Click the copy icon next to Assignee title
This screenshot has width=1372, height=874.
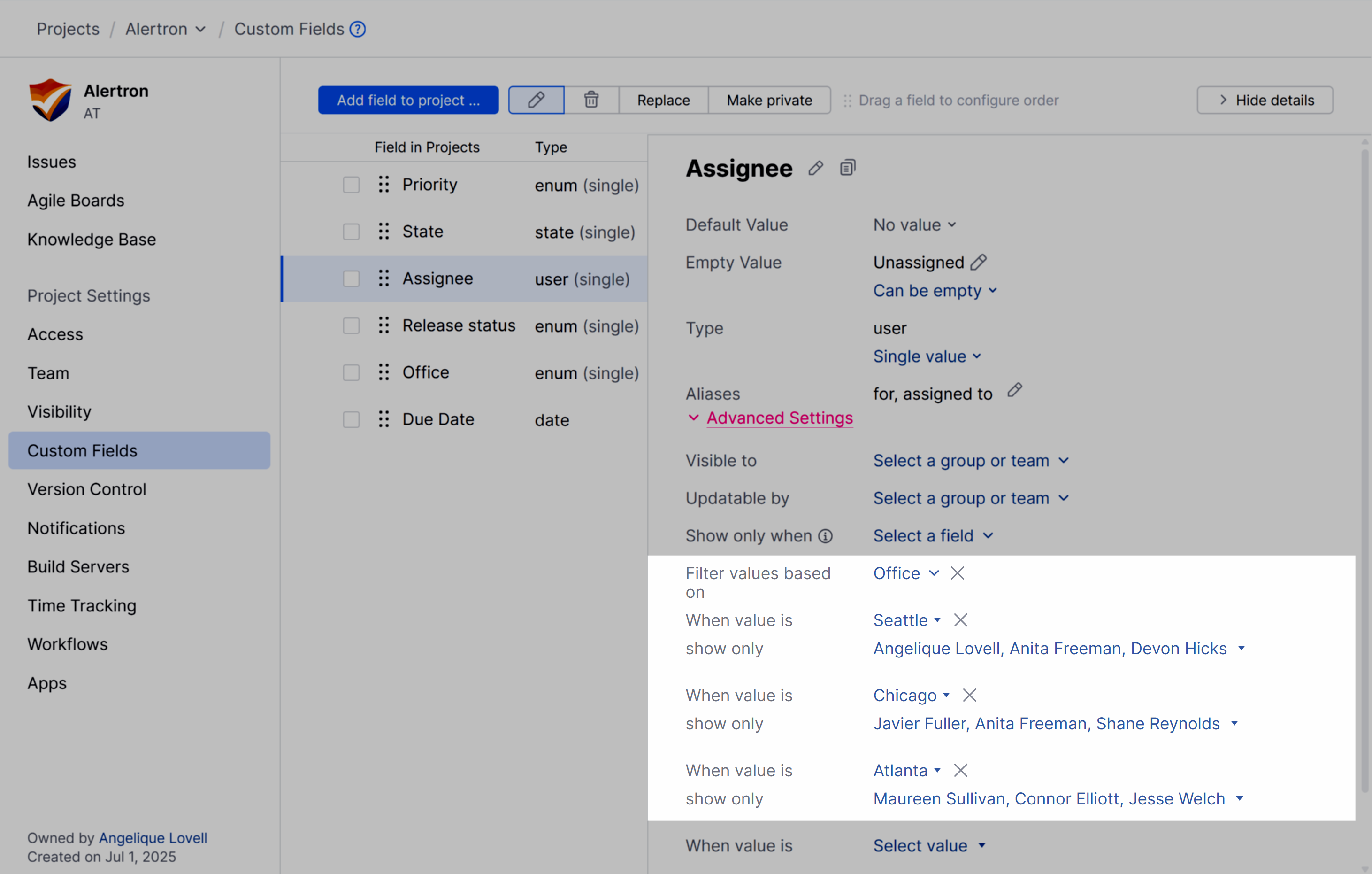(847, 168)
